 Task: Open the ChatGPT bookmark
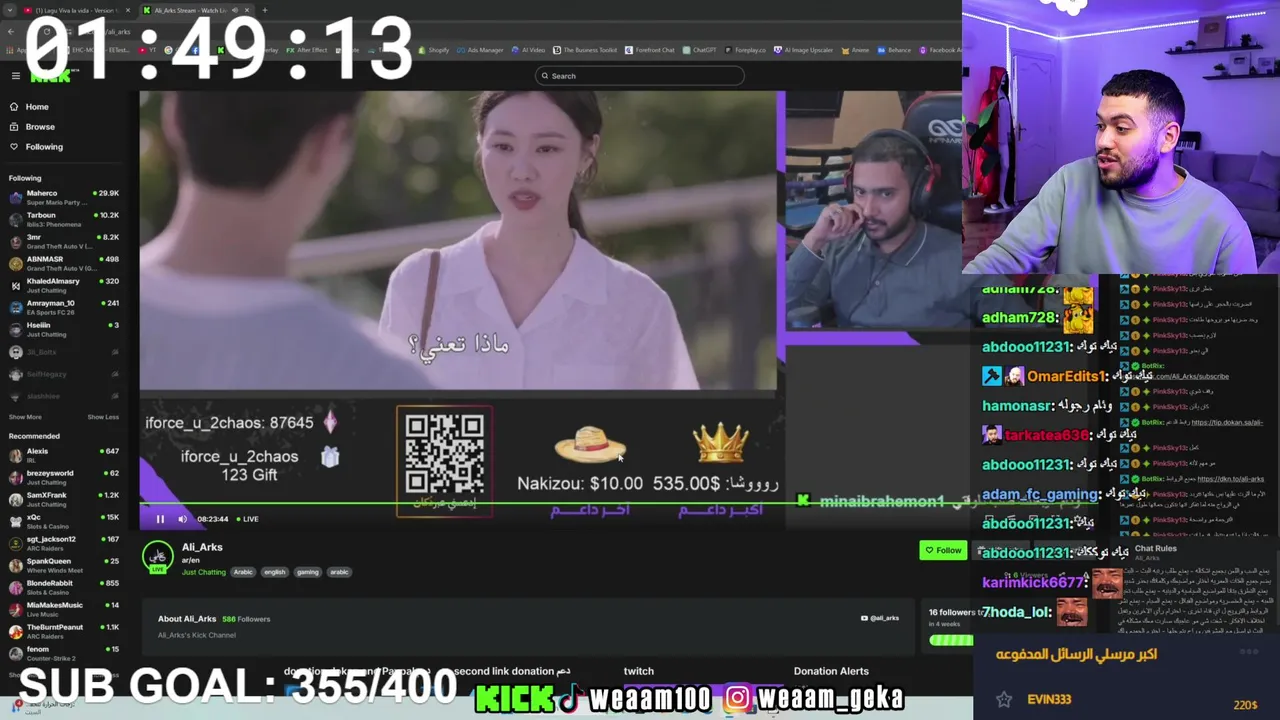point(700,50)
